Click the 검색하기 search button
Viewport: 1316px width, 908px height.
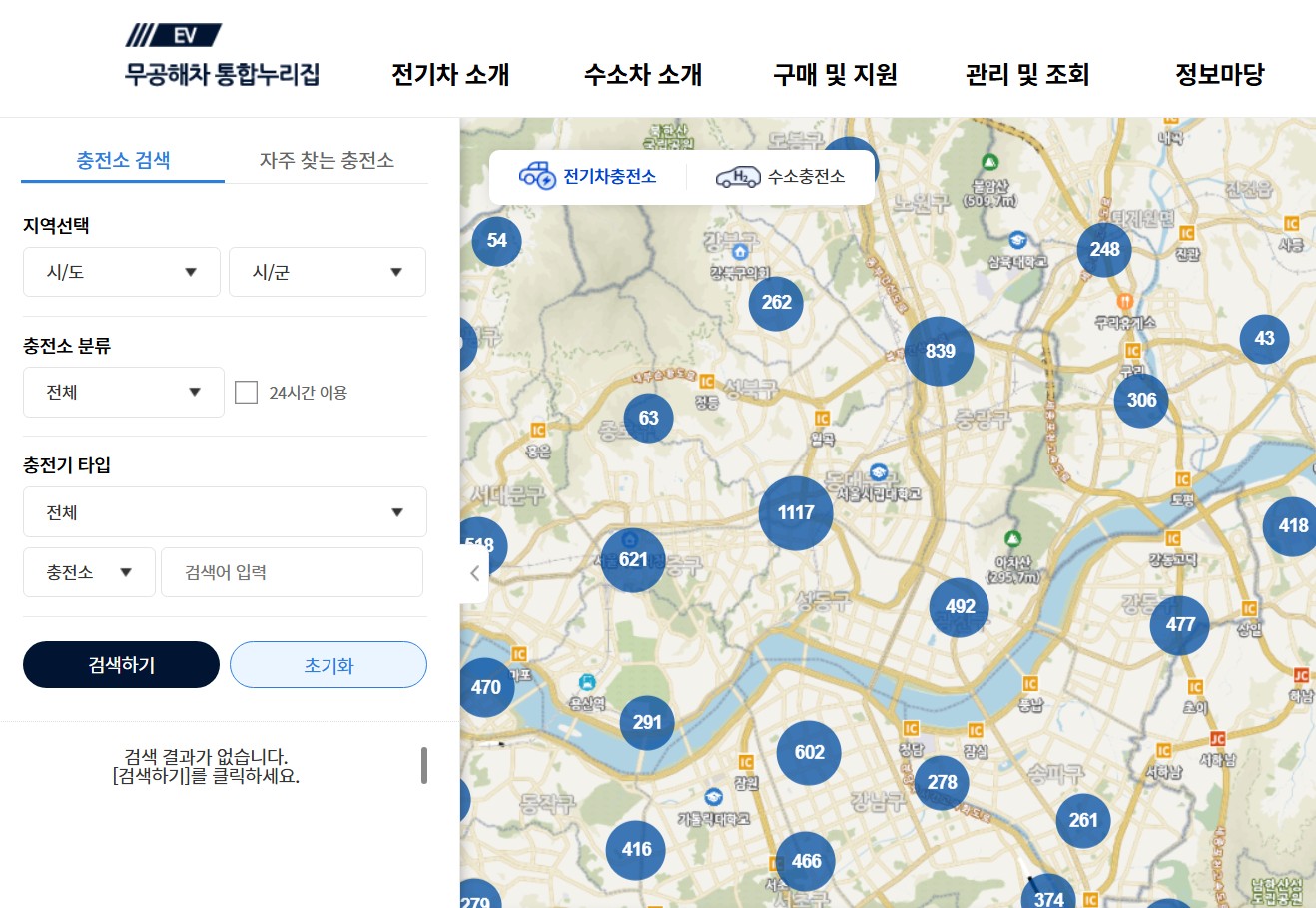tap(121, 664)
